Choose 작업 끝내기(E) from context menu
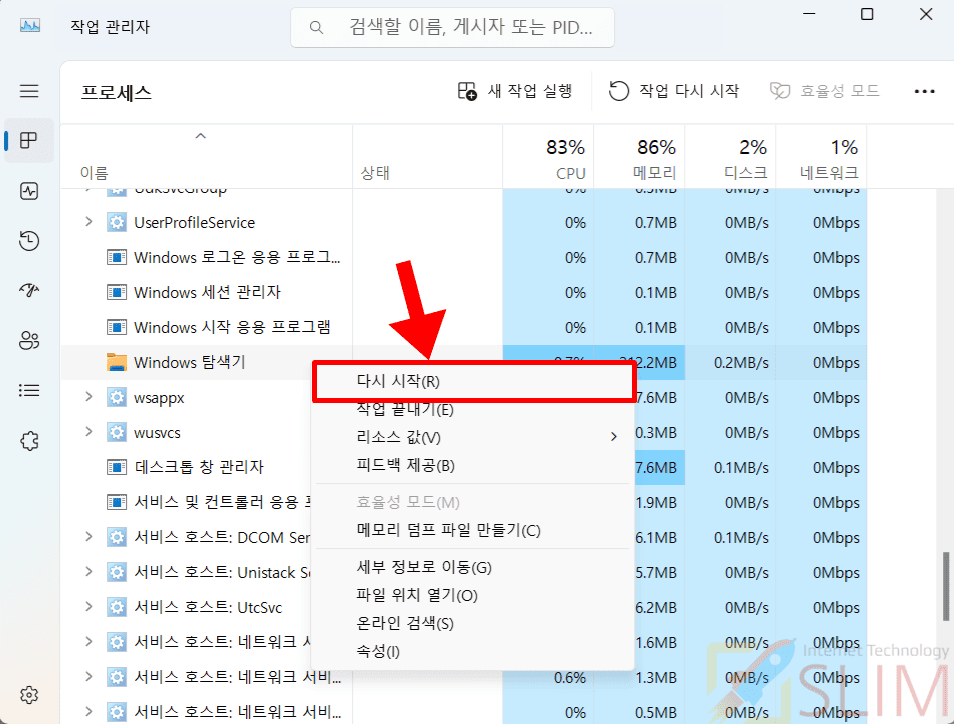Screen dimensions: 954x724 (x=472, y=409)
